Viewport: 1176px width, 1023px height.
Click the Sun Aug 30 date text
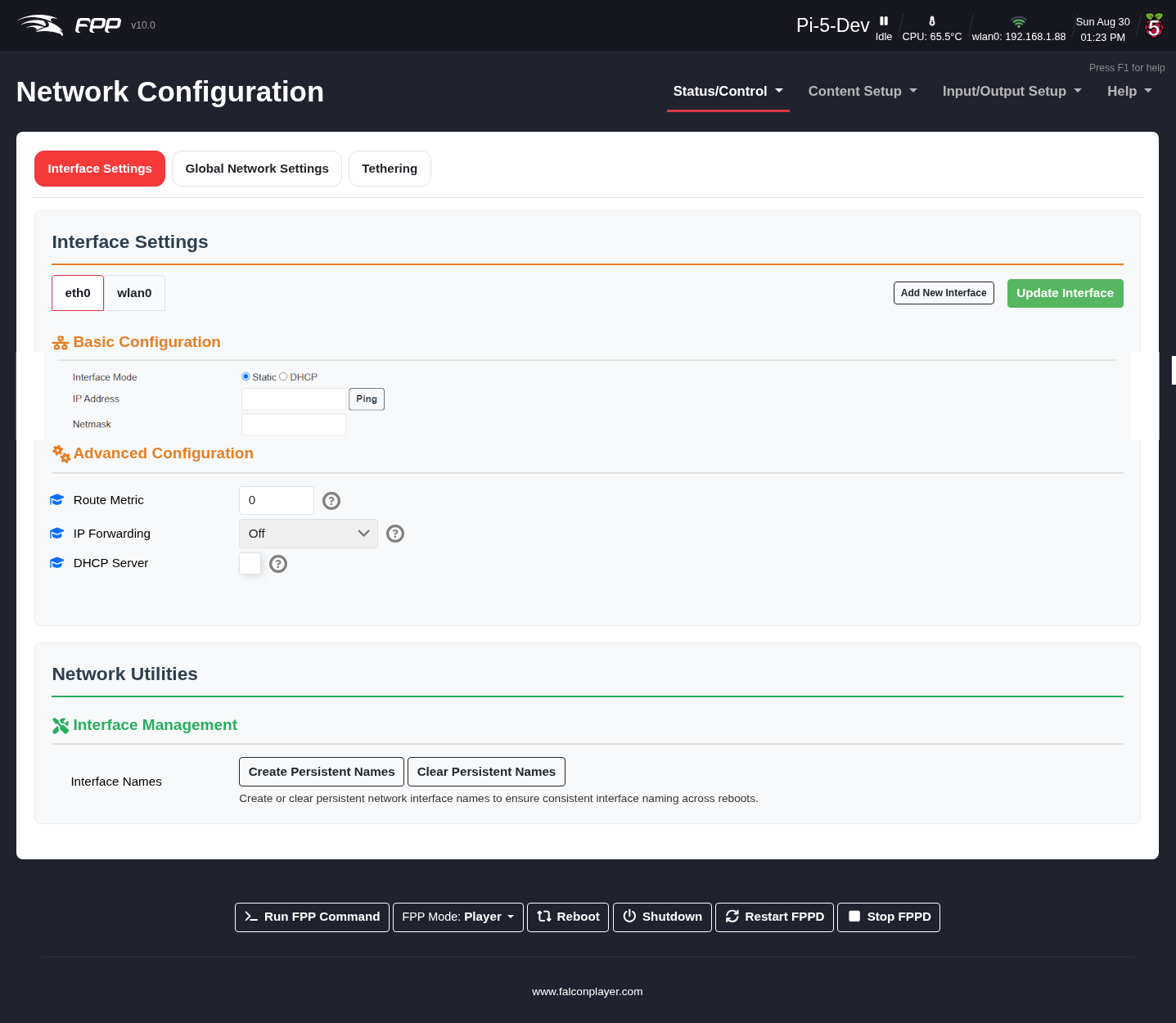(1102, 22)
